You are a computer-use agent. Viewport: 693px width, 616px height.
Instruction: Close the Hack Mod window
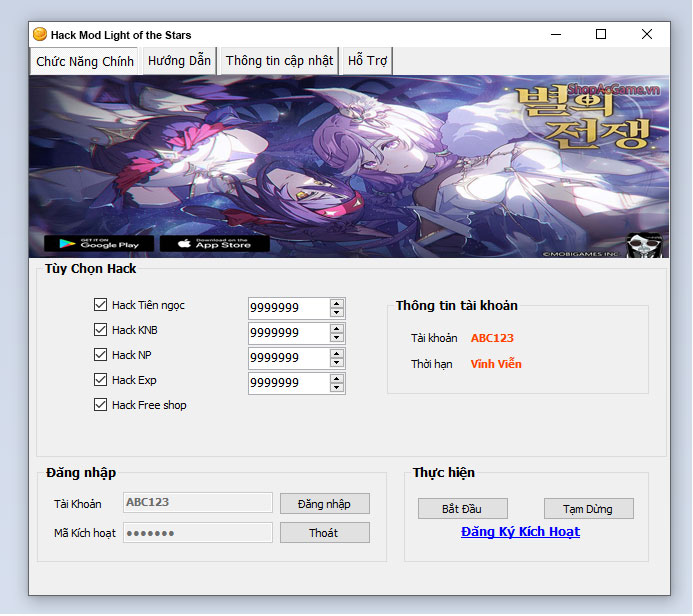pos(647,34)
